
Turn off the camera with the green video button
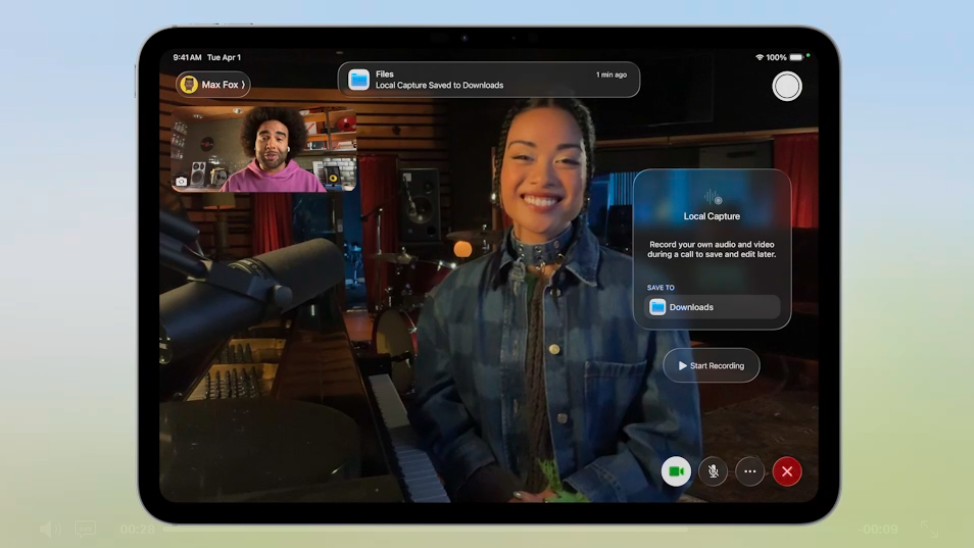676,471
